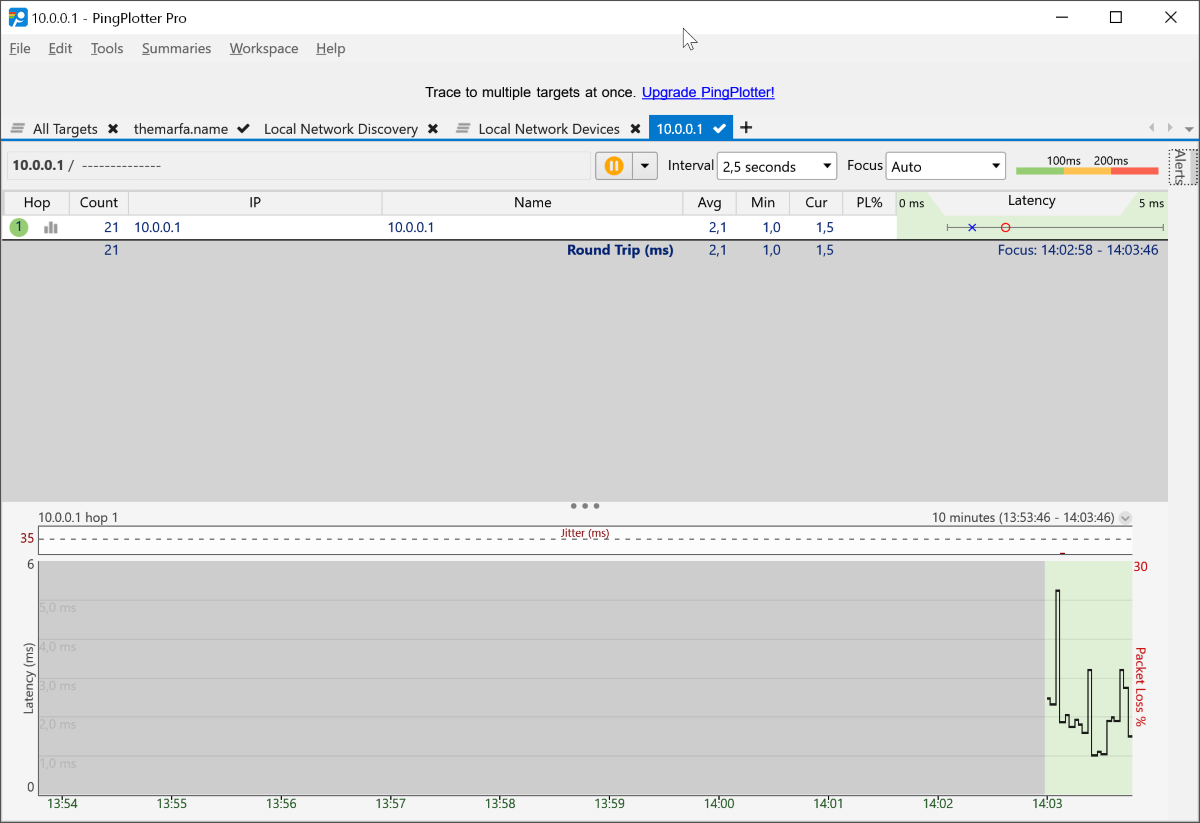Viewport: 1200px width, 823px height.
Task: Click the red circle marker in latency graph
Action: [1005, 228]
